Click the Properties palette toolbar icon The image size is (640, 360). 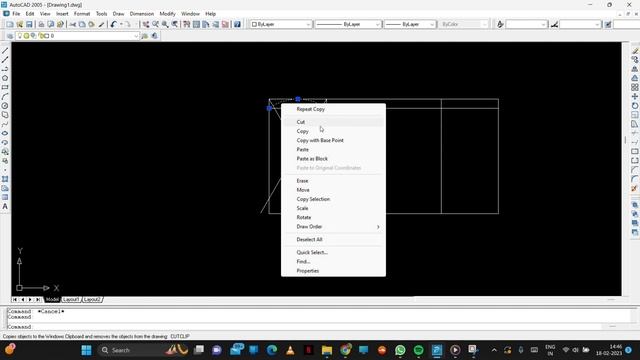pos(187,24)
